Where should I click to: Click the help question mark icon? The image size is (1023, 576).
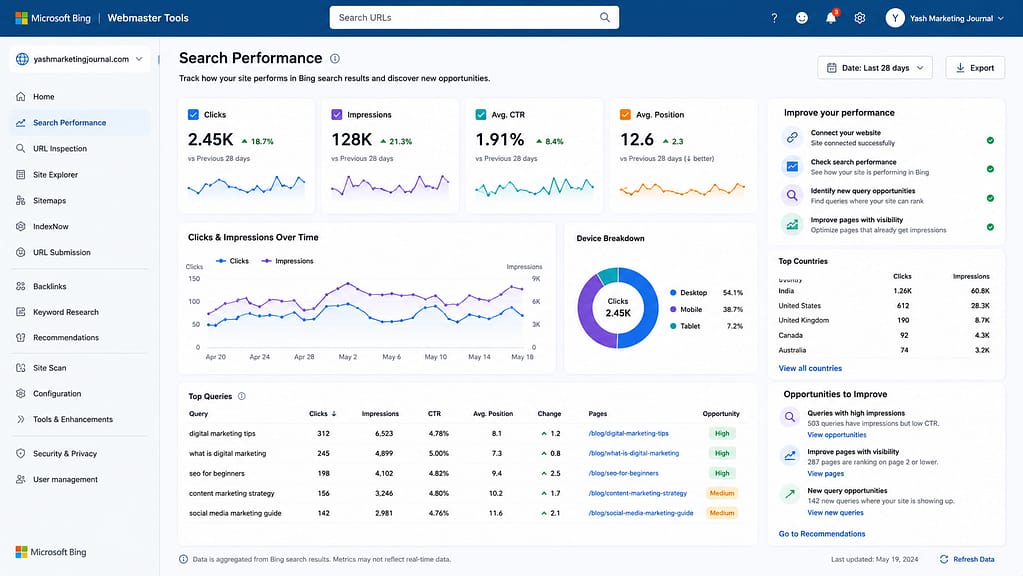(774, 18)
